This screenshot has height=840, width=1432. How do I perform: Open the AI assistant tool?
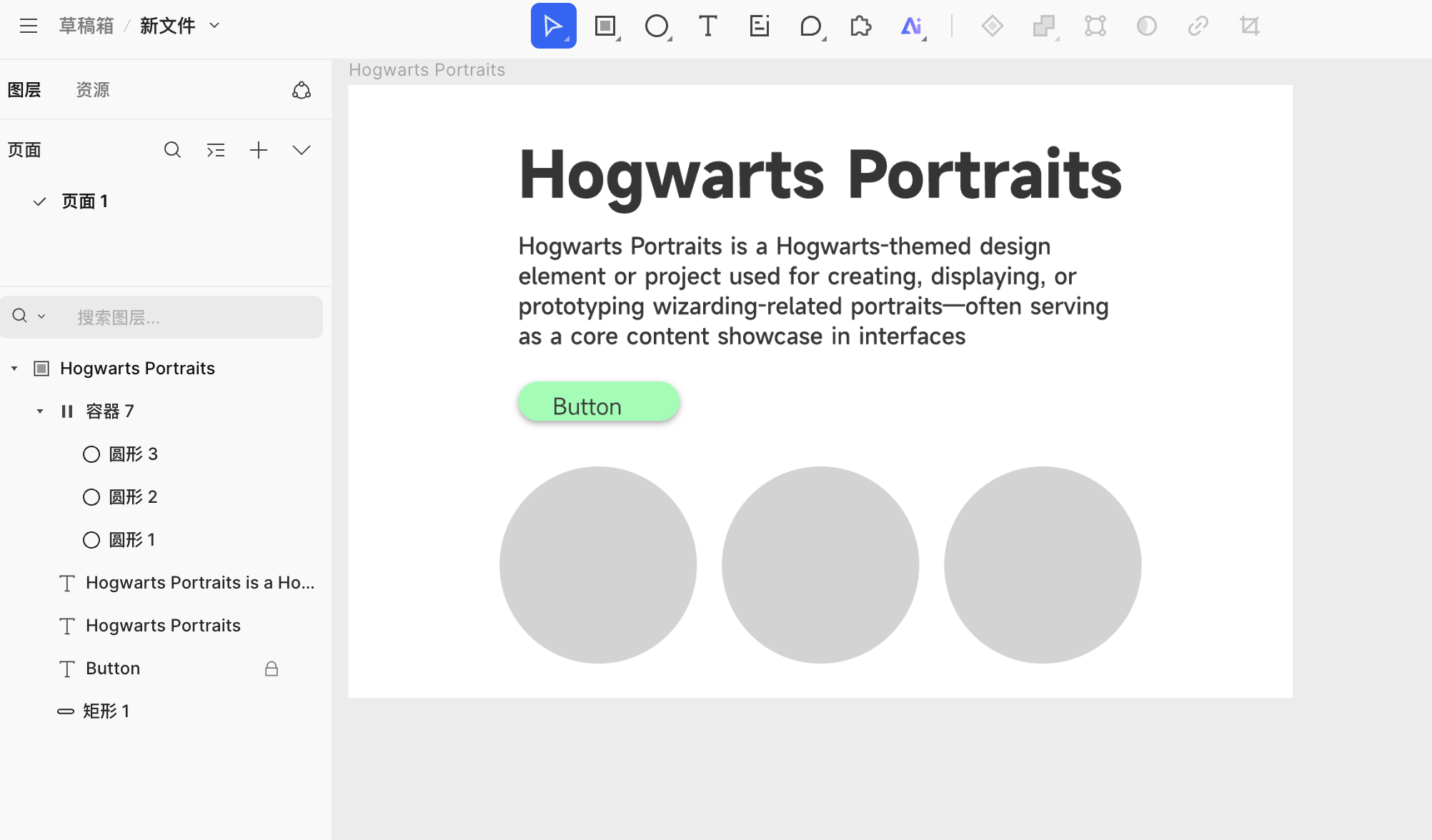[x=911, y=26]
